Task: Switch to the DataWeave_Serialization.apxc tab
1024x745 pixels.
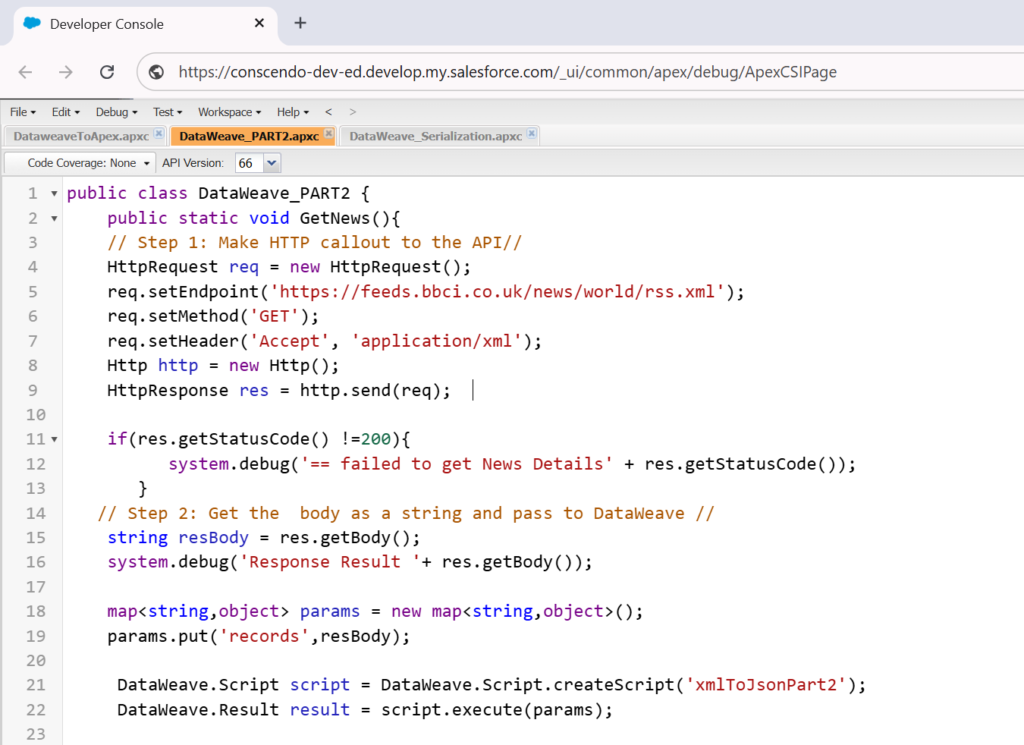Action: coord(435,136)
